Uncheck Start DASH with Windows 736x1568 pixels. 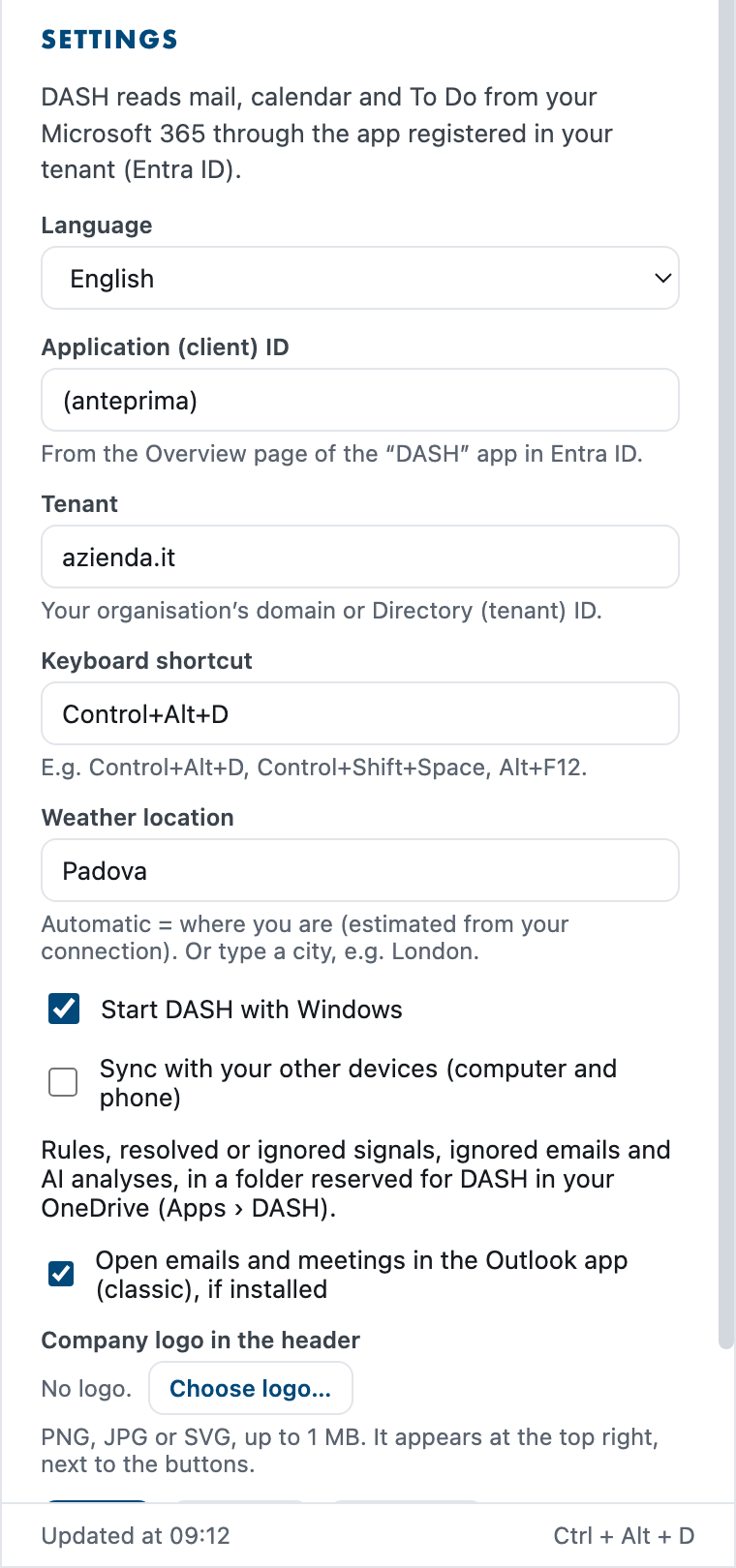coord(64,1009)
